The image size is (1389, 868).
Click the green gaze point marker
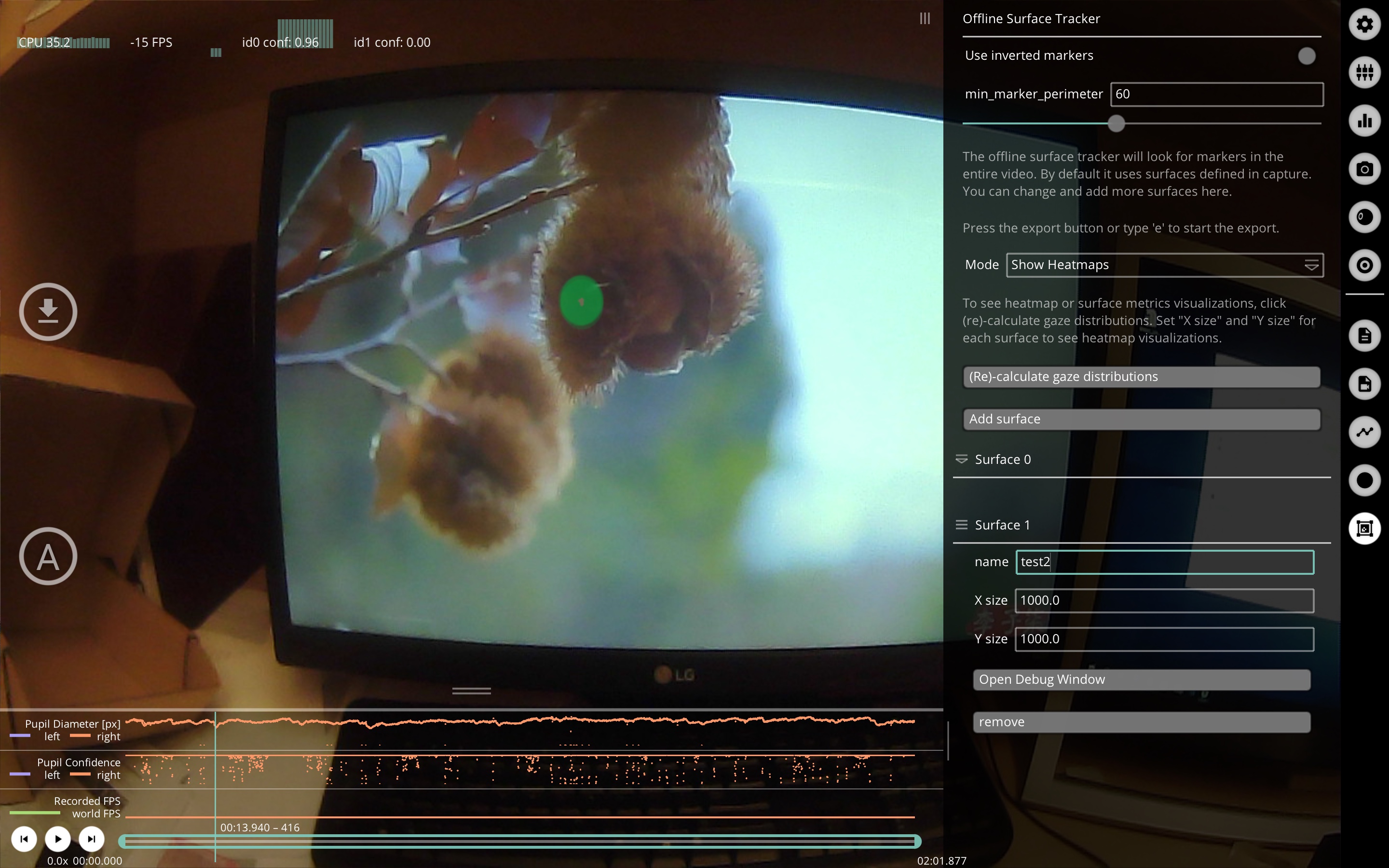click(x=581, y=301)
